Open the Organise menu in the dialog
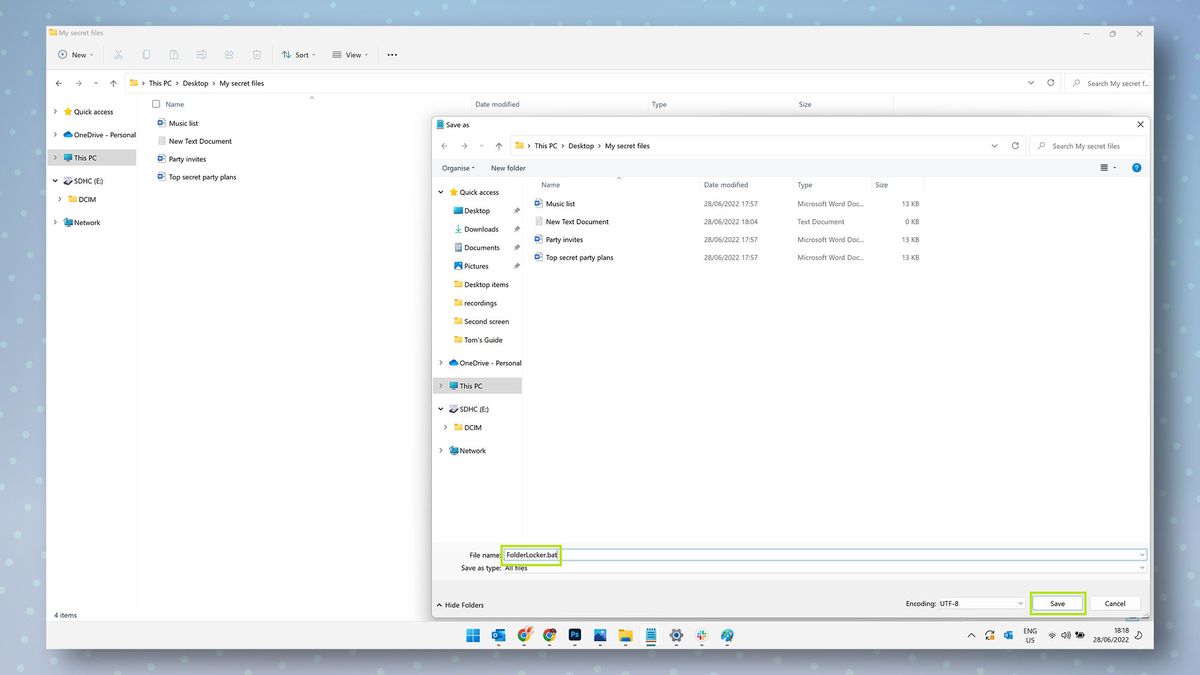This screenshot has width=1200, height=675. click(457, 168)
